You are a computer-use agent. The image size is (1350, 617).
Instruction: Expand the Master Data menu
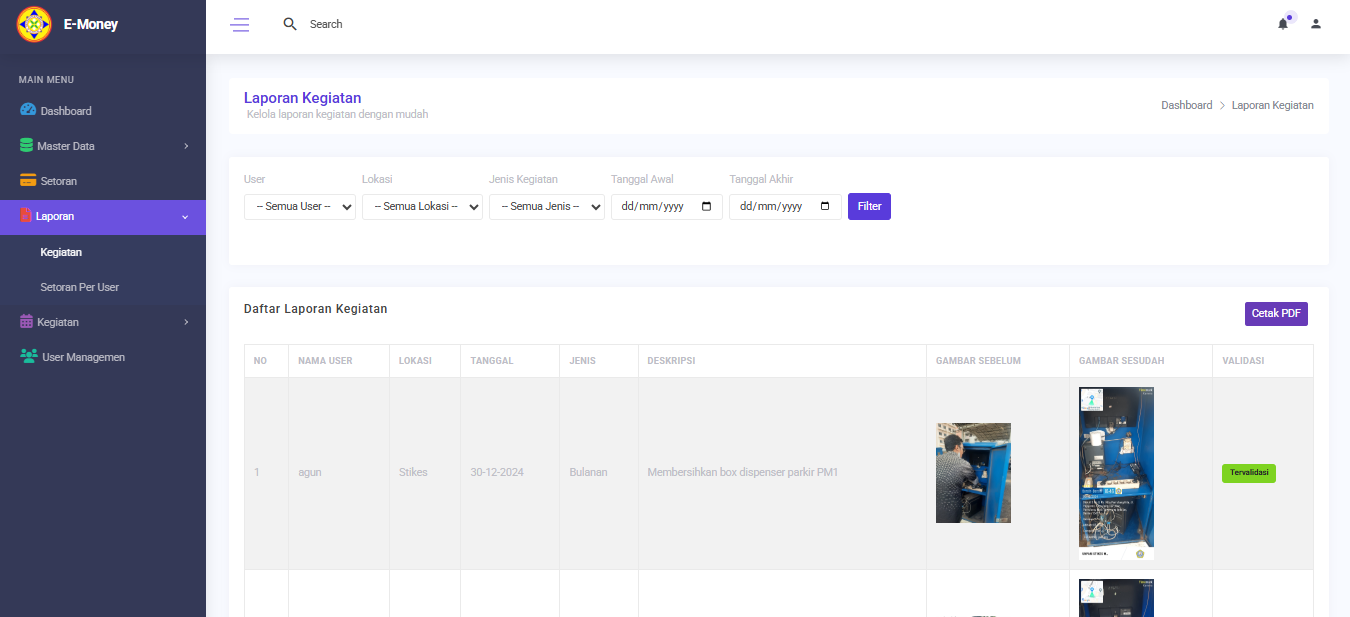point(103,146)
